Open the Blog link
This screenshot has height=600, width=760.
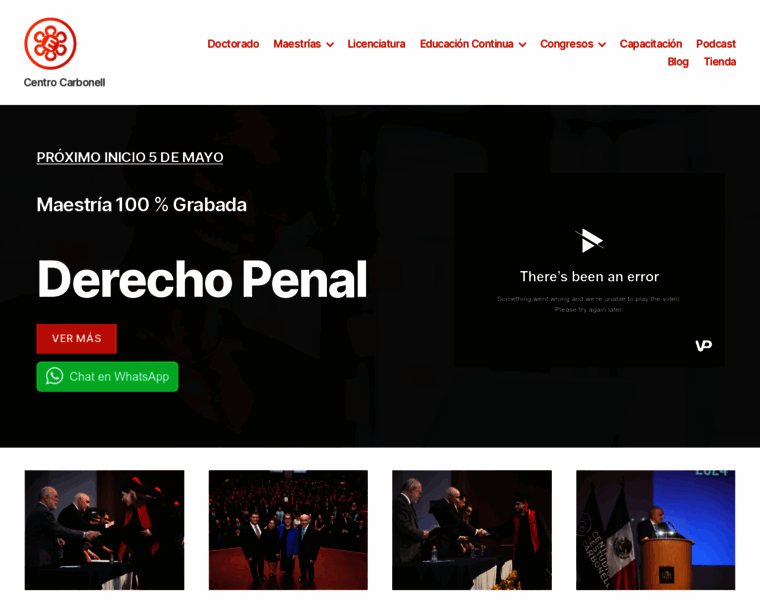click(678, 62)
